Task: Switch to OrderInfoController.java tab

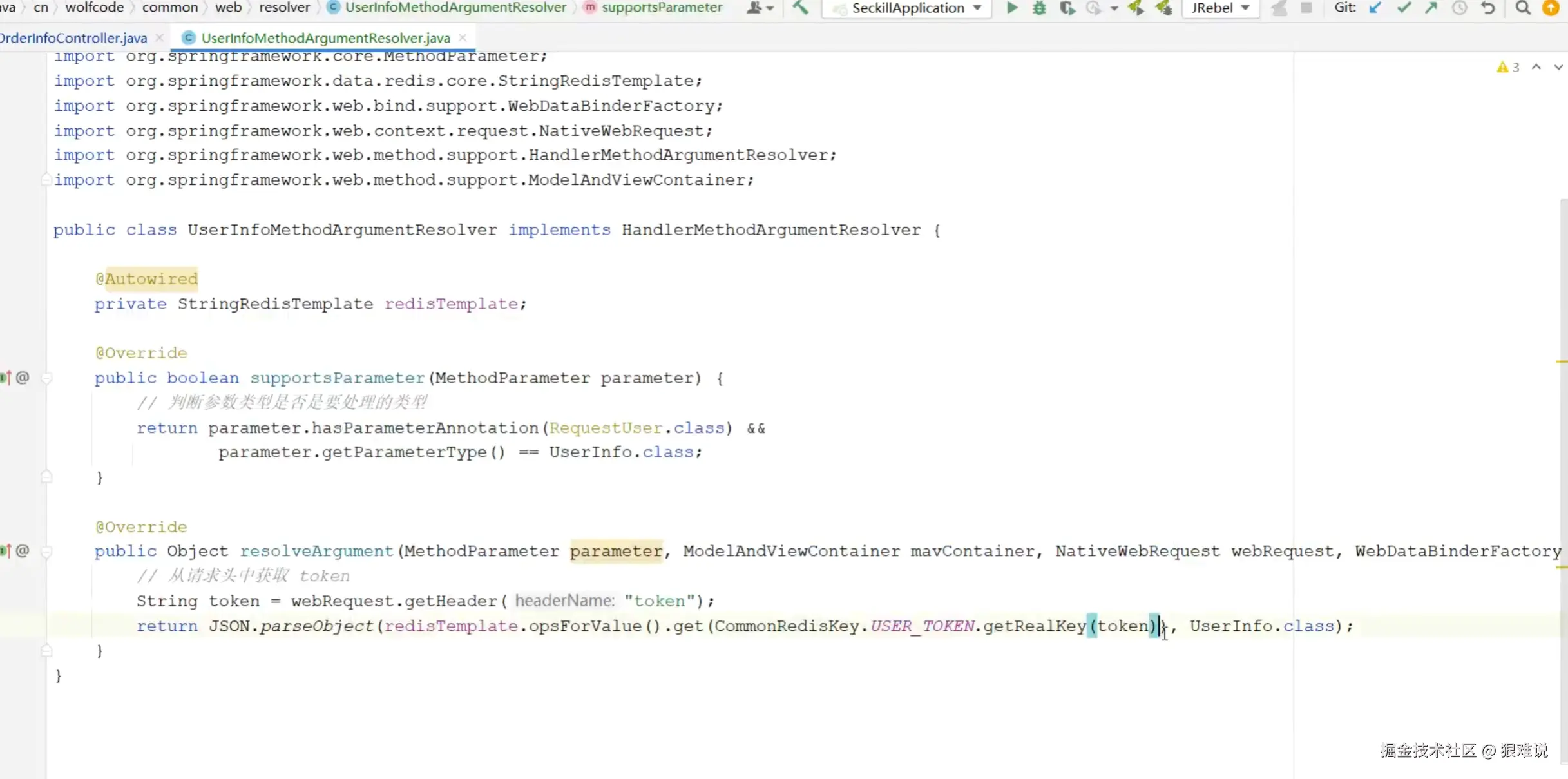Action: point(73,38)
